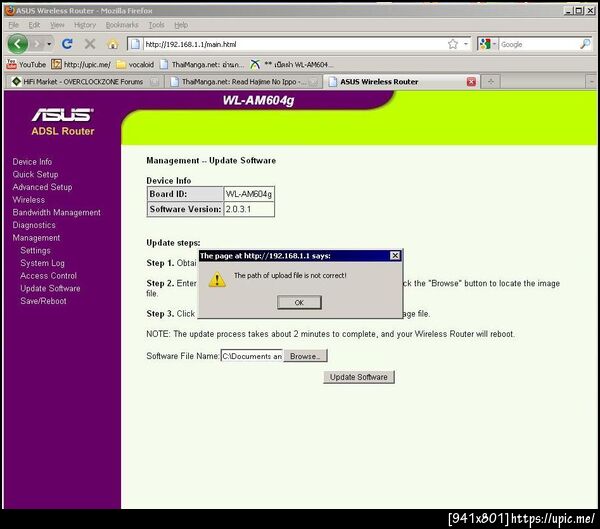Screen dimensions: 600x529
Task: Open the http://upic.me/ bookmark
Action: [x=81, y=64]
